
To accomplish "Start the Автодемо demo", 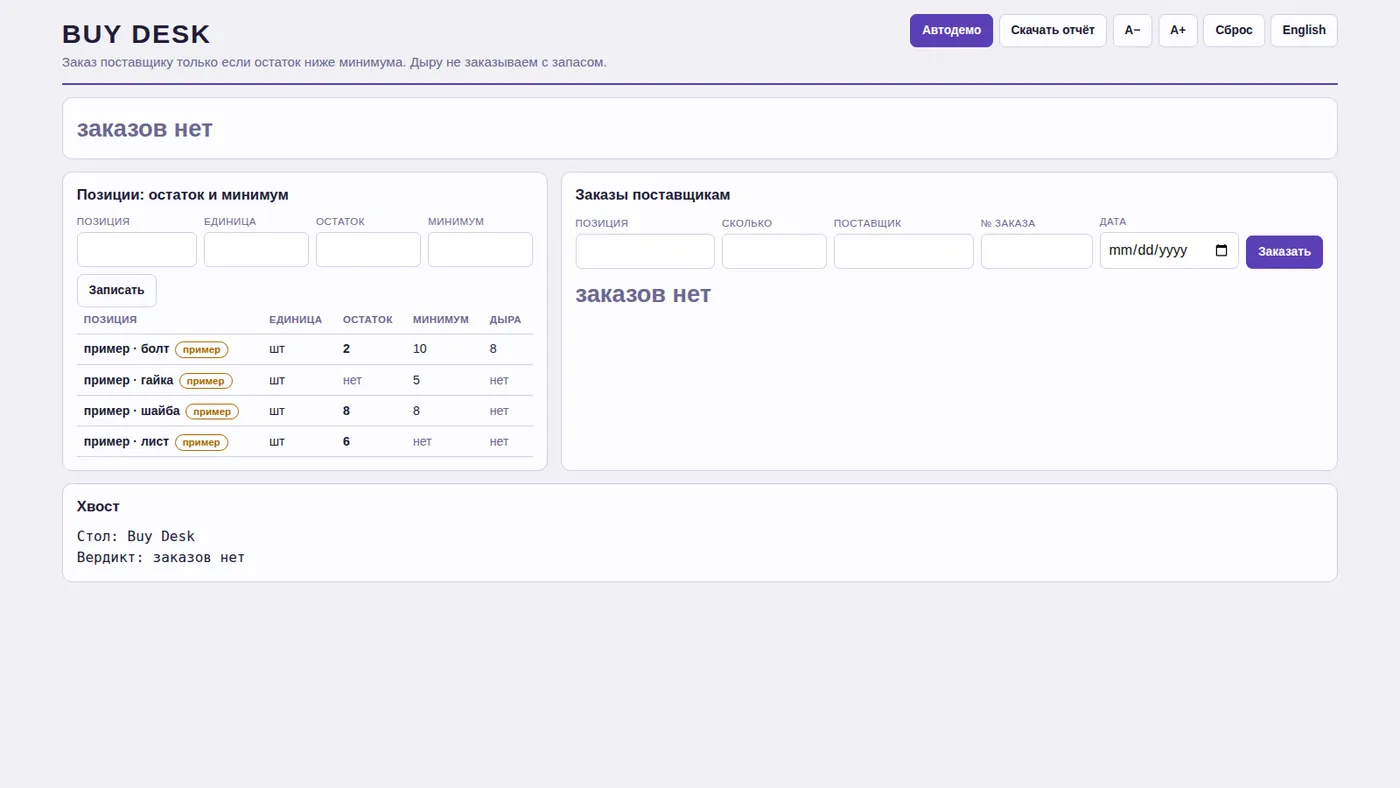I will pyautogui.click(x=951, y=30).
